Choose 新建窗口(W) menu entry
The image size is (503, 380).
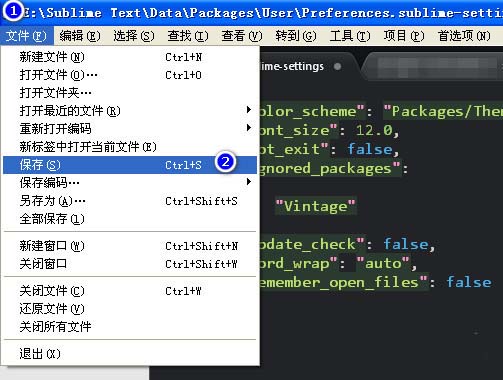[x=130, y=246]
